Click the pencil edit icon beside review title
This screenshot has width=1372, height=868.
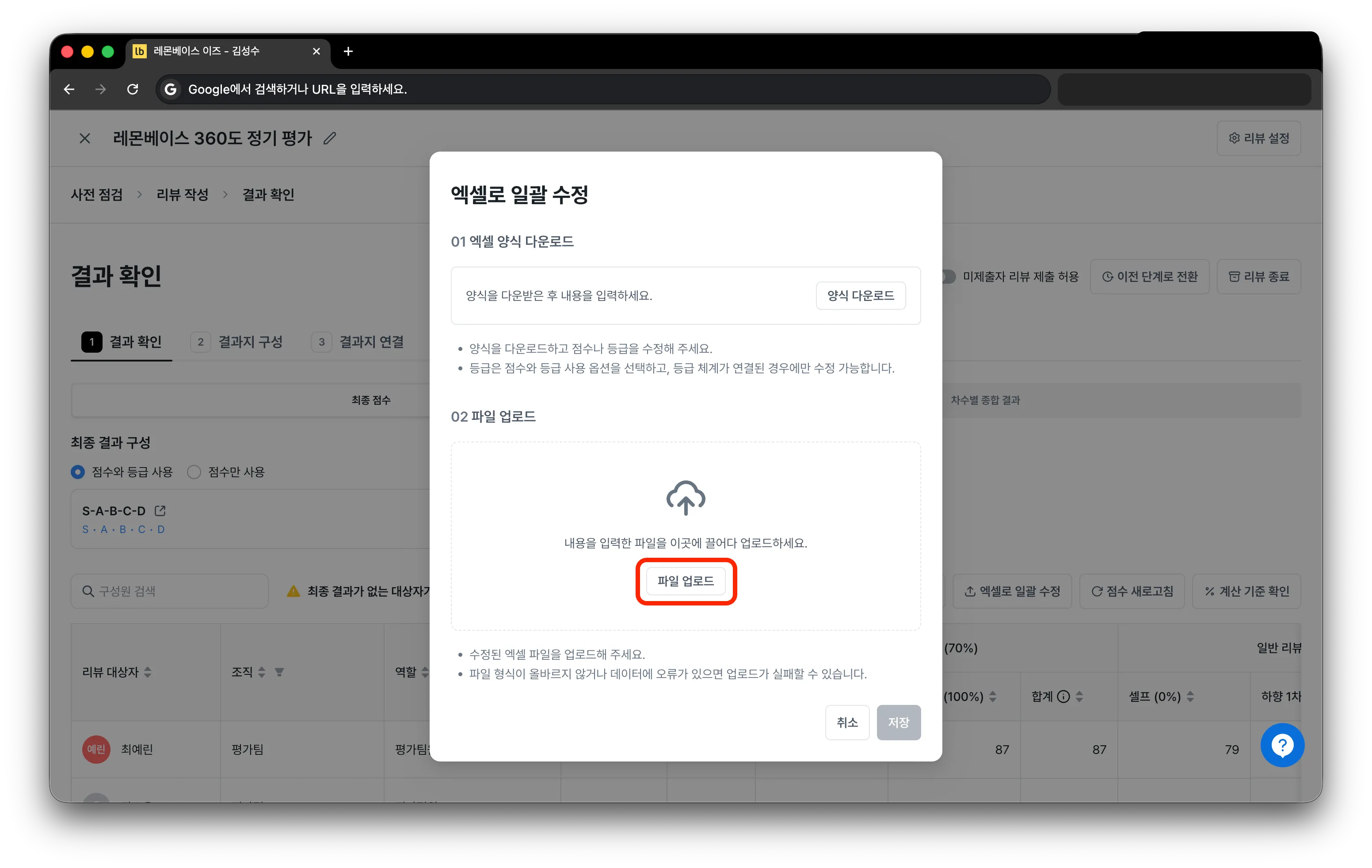329,138
